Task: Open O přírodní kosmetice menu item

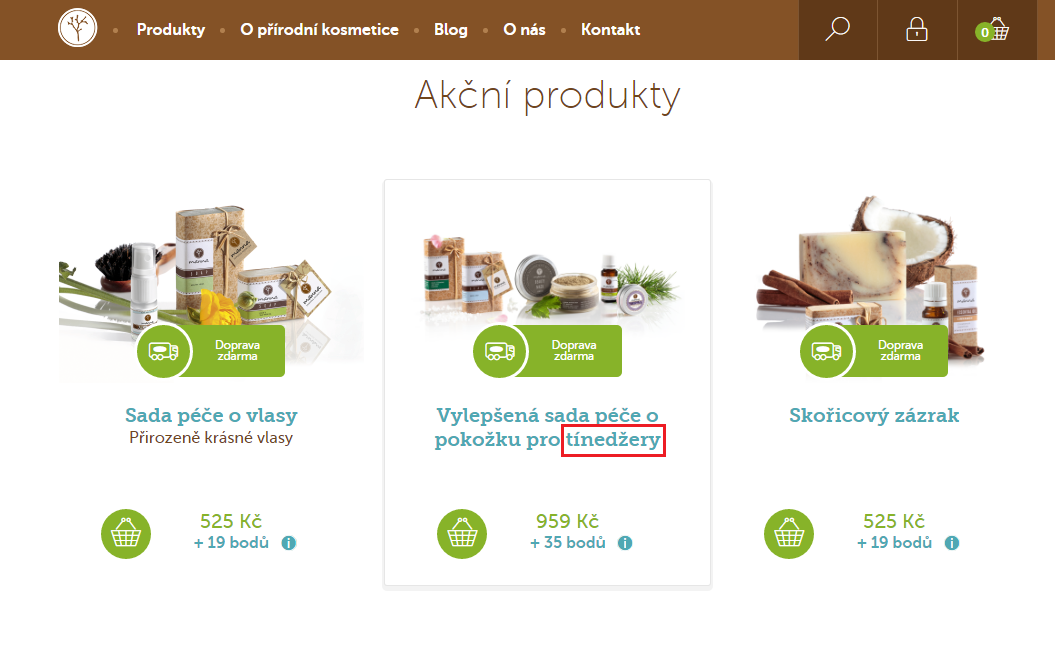Action: pos(320,30)
